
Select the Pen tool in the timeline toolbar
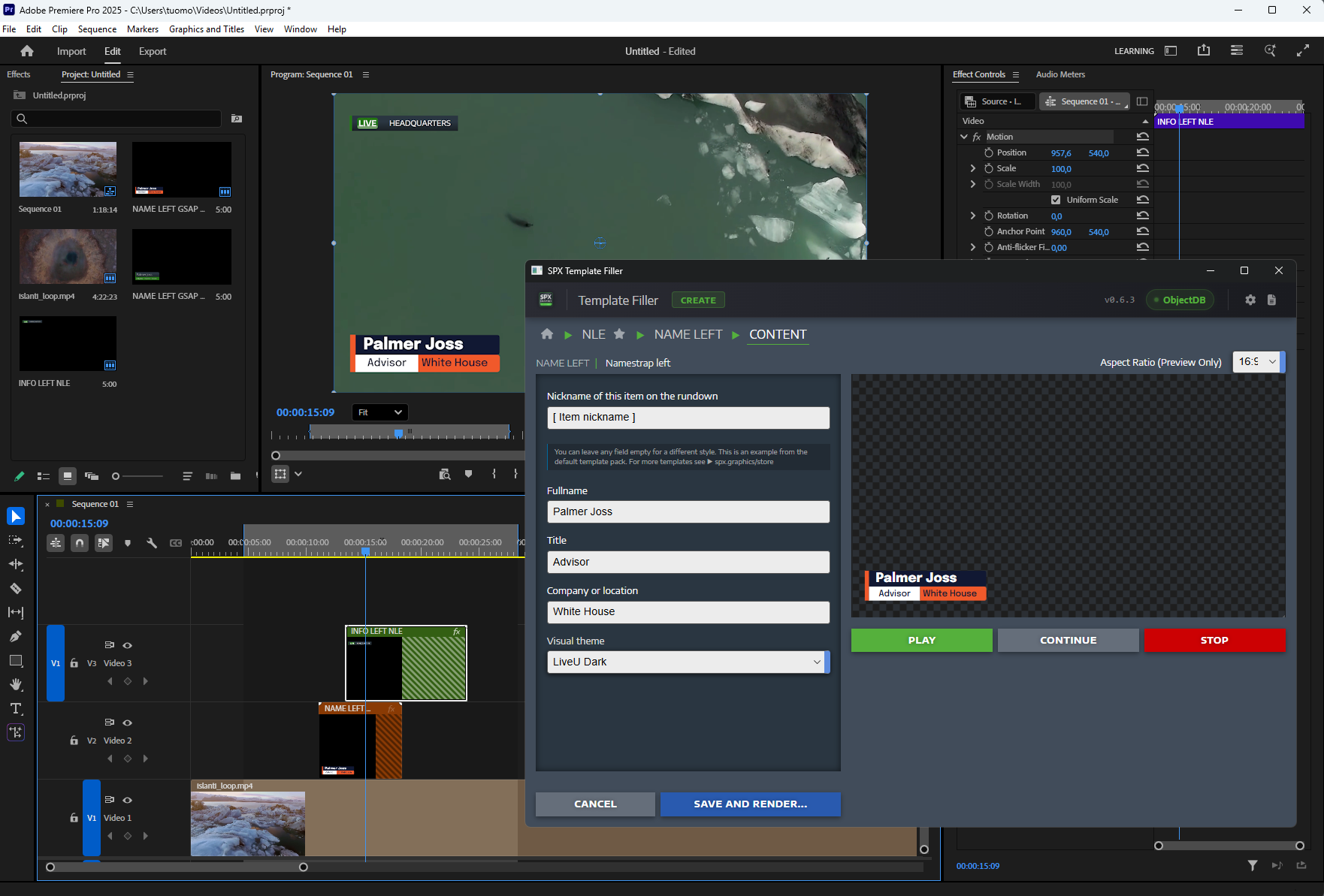pos(16,636)
